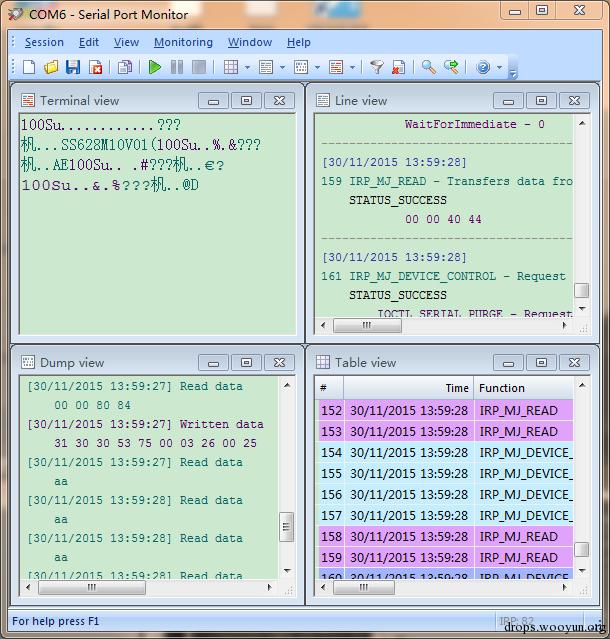Click the Time column header in Table view
610x639 pixels.
pos(408,388)
